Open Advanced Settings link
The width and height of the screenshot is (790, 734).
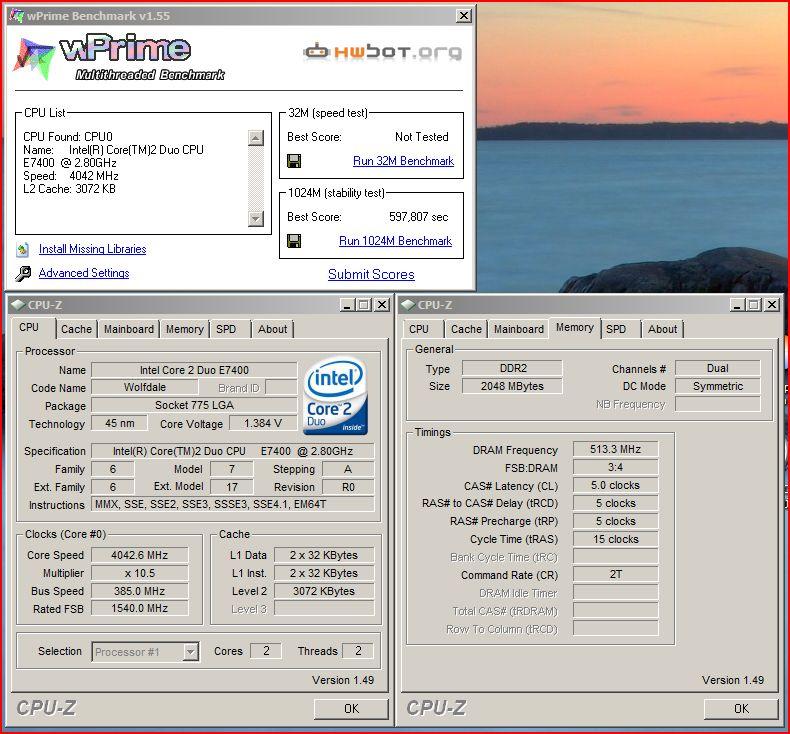coord(84,273)
